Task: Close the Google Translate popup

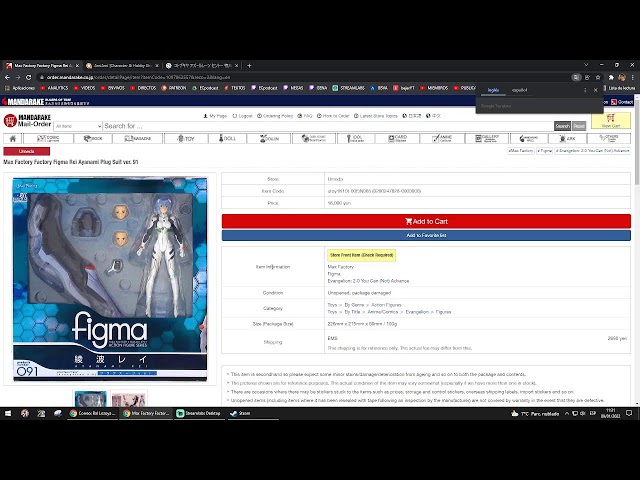Action: click(596, 90)
